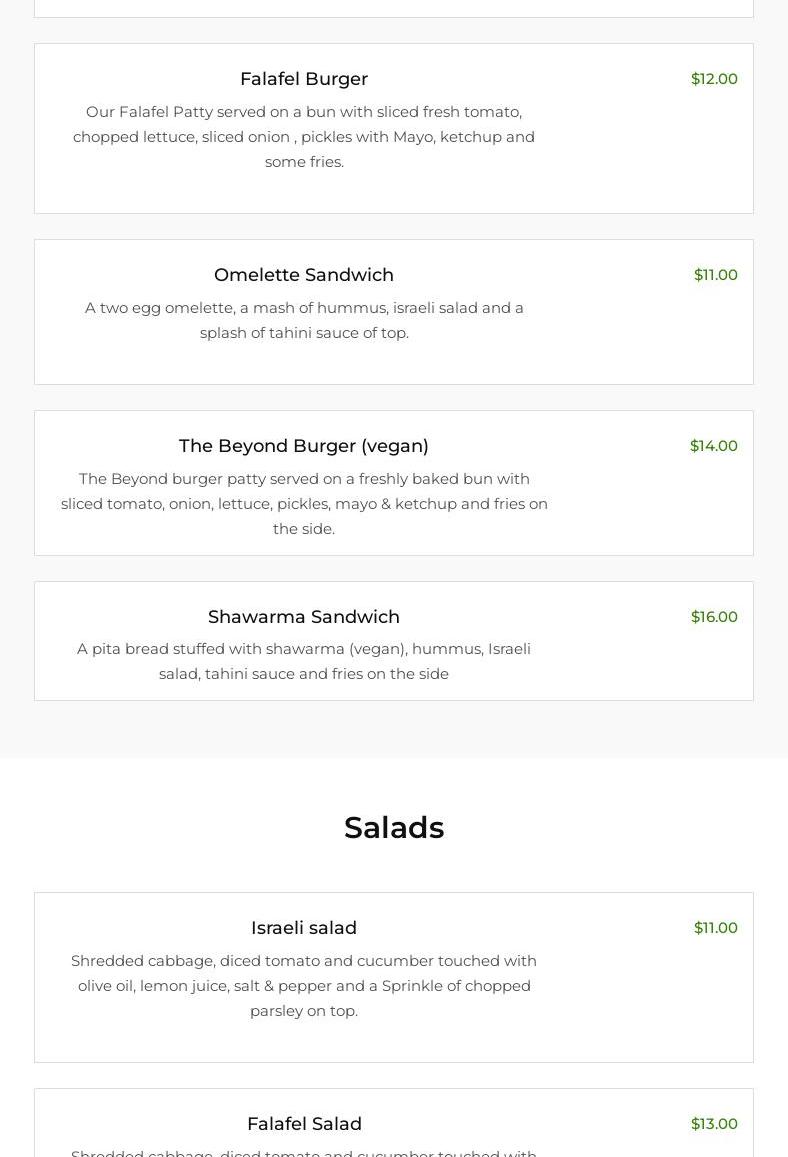
Task: Click the pita bread shawarma description
Action: click(x=304, y=661)
